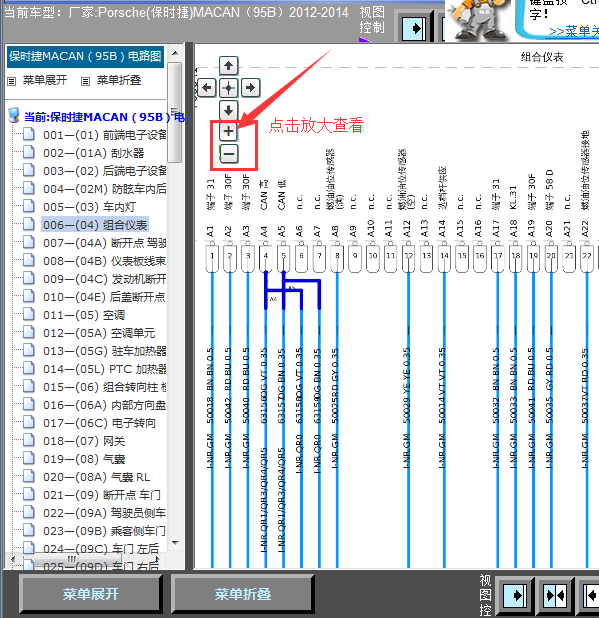Click pin label A17 in diagram
This screenshot has height=618, width=599.
click(496, 229)
